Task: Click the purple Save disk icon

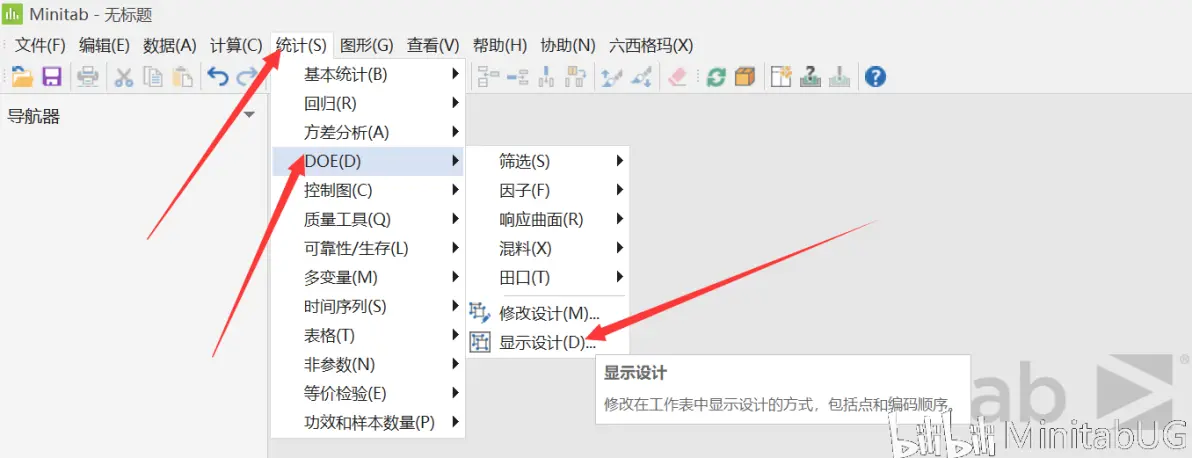Action: pos(52,77)
